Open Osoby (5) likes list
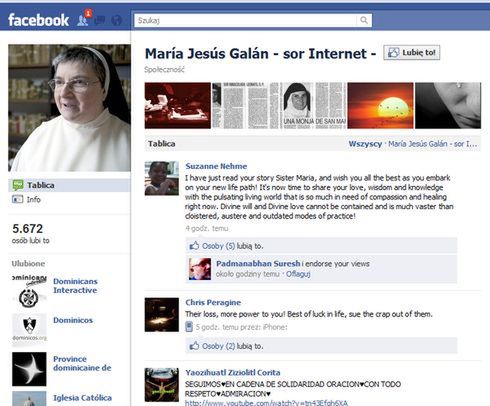Viewport: 490px width, 406px height. (219, 246)
